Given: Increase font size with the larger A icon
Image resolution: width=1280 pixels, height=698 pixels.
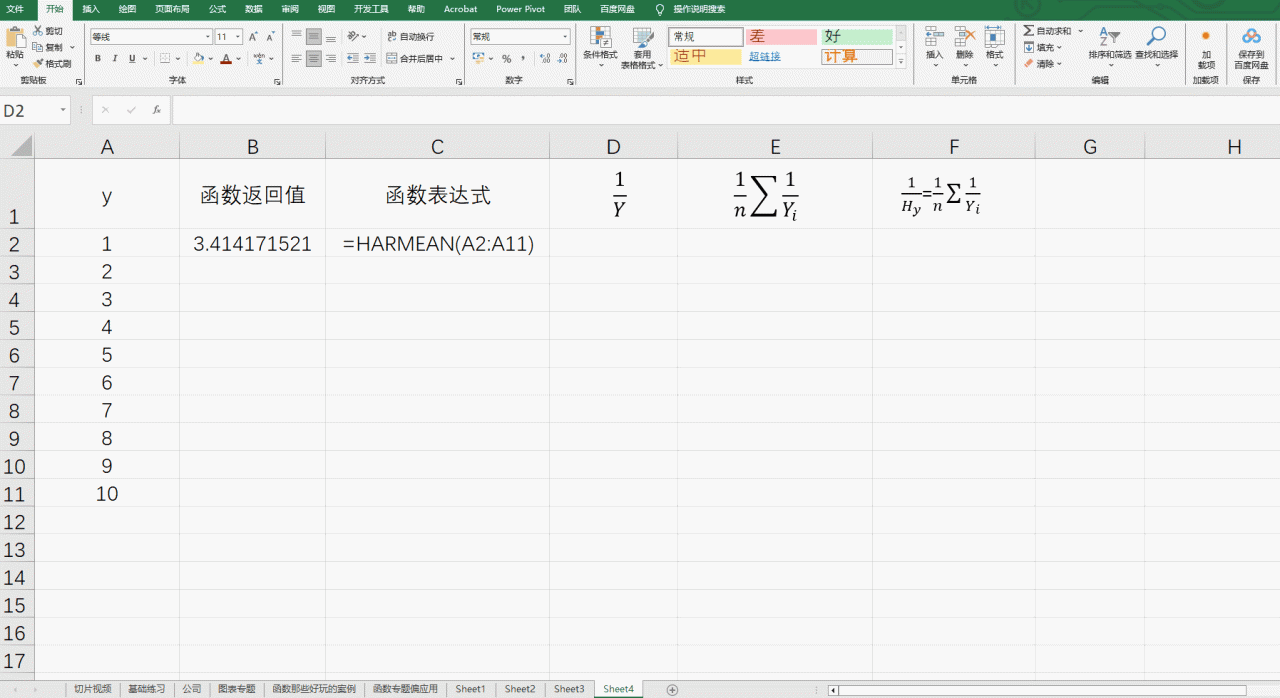Looking at the screenshot, I should click(x=255, y=37).
